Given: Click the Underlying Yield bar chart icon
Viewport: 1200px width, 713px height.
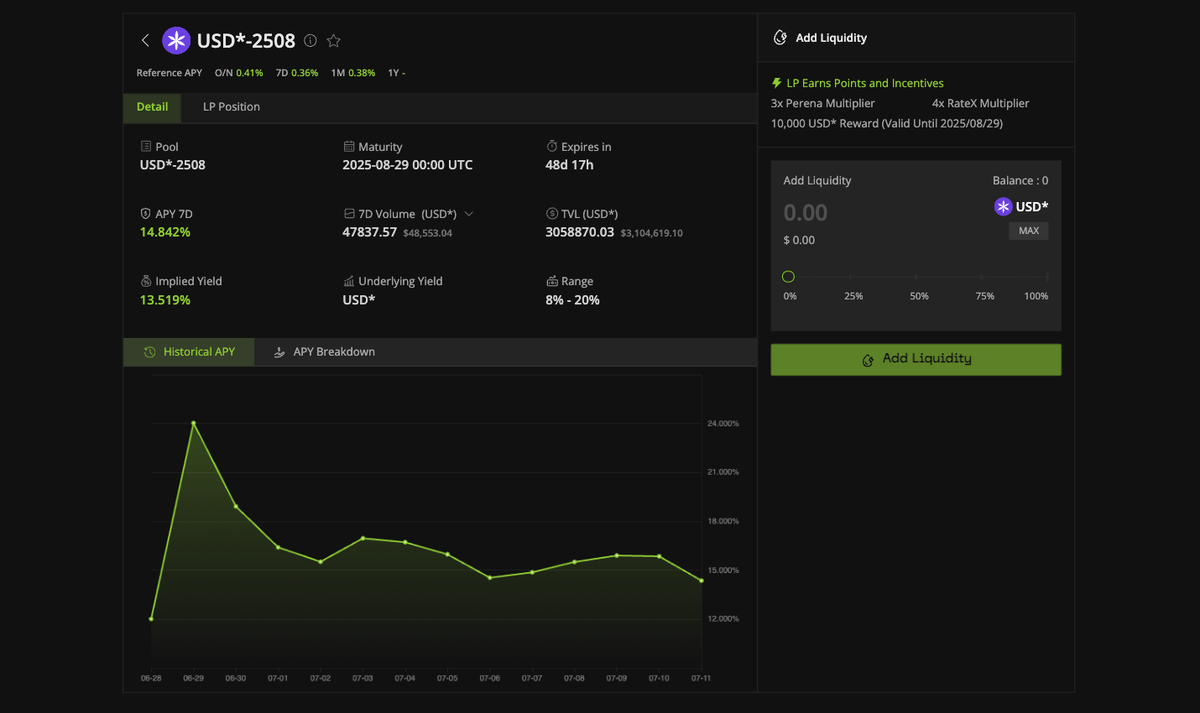Looking at the screenshot, I should click(x=349, y=281).
